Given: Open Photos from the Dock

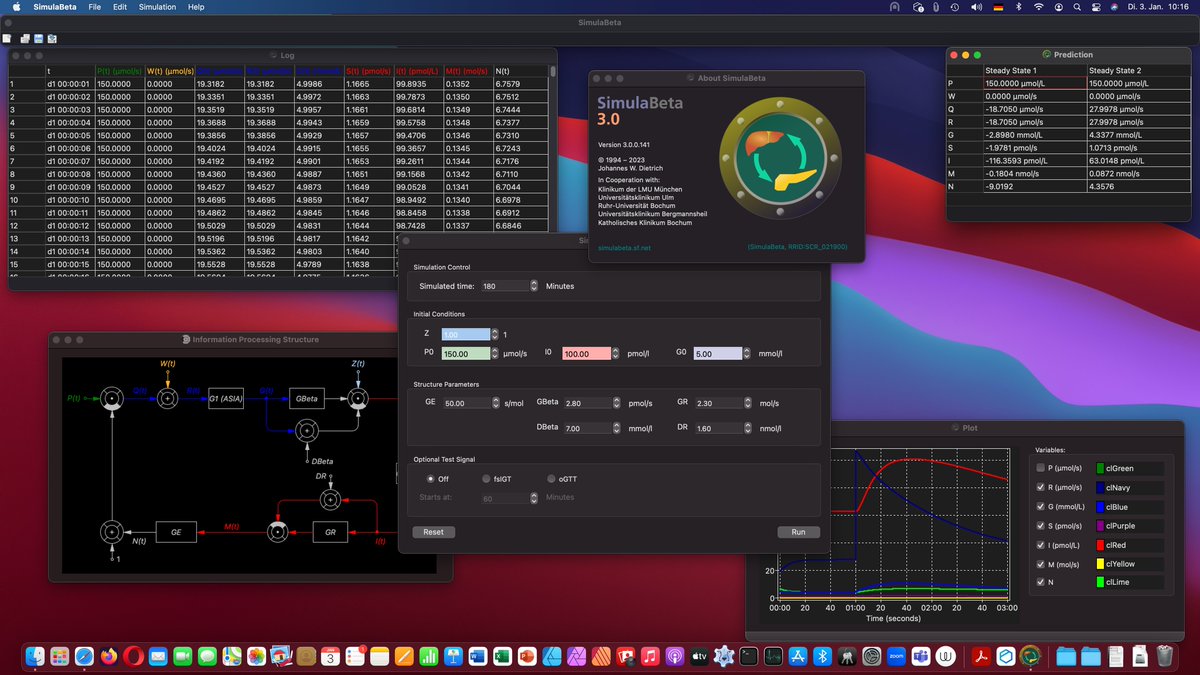Looking at the screenshot, I should coord(256,656).
